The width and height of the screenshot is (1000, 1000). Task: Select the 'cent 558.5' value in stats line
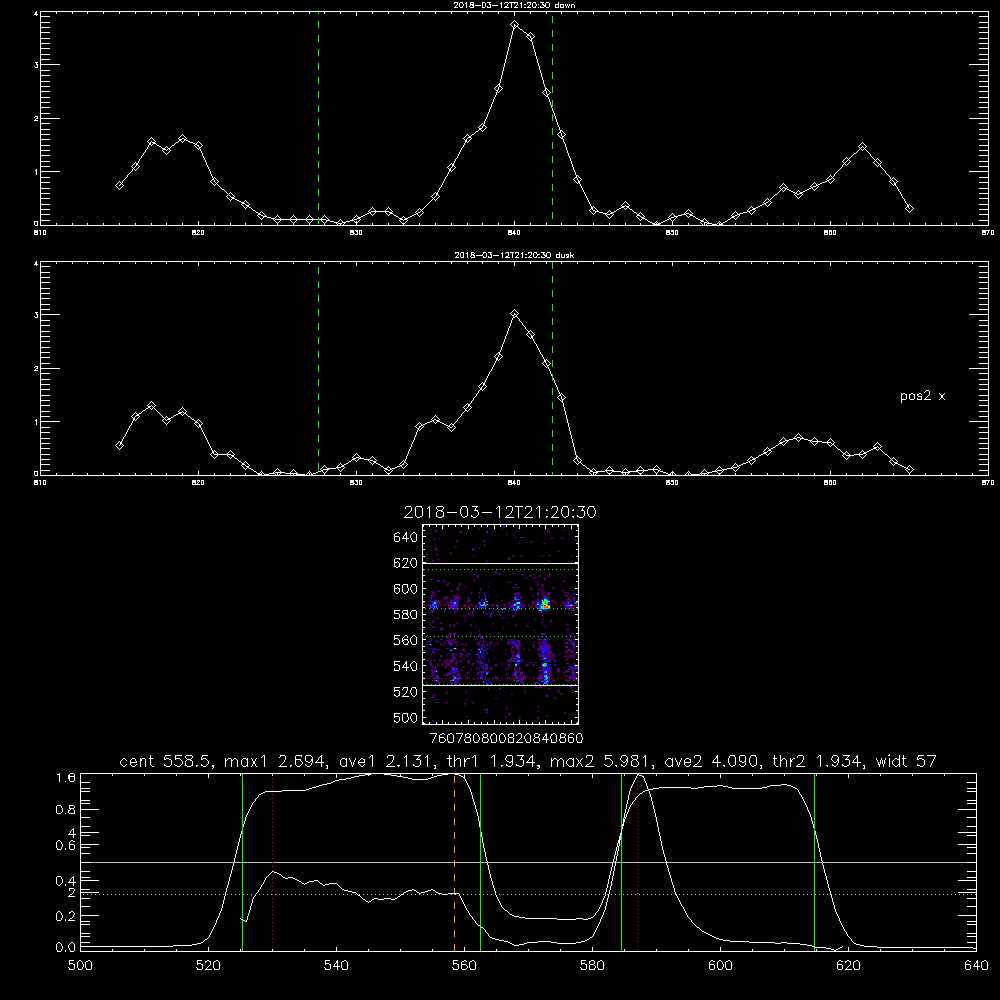point(166,761)
